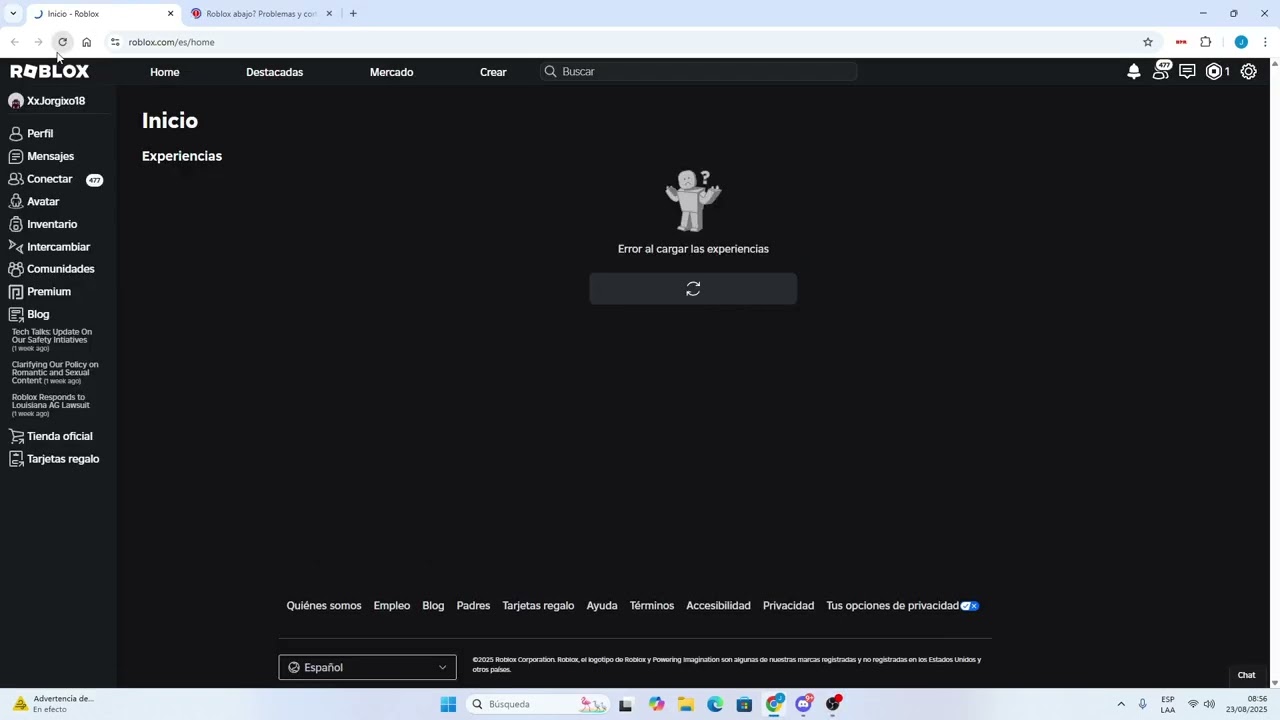Viewport: 1280px width, 720px height.
Task: Open Microsoft Edge from the taskbar
Action: click(x=715, y=704)
